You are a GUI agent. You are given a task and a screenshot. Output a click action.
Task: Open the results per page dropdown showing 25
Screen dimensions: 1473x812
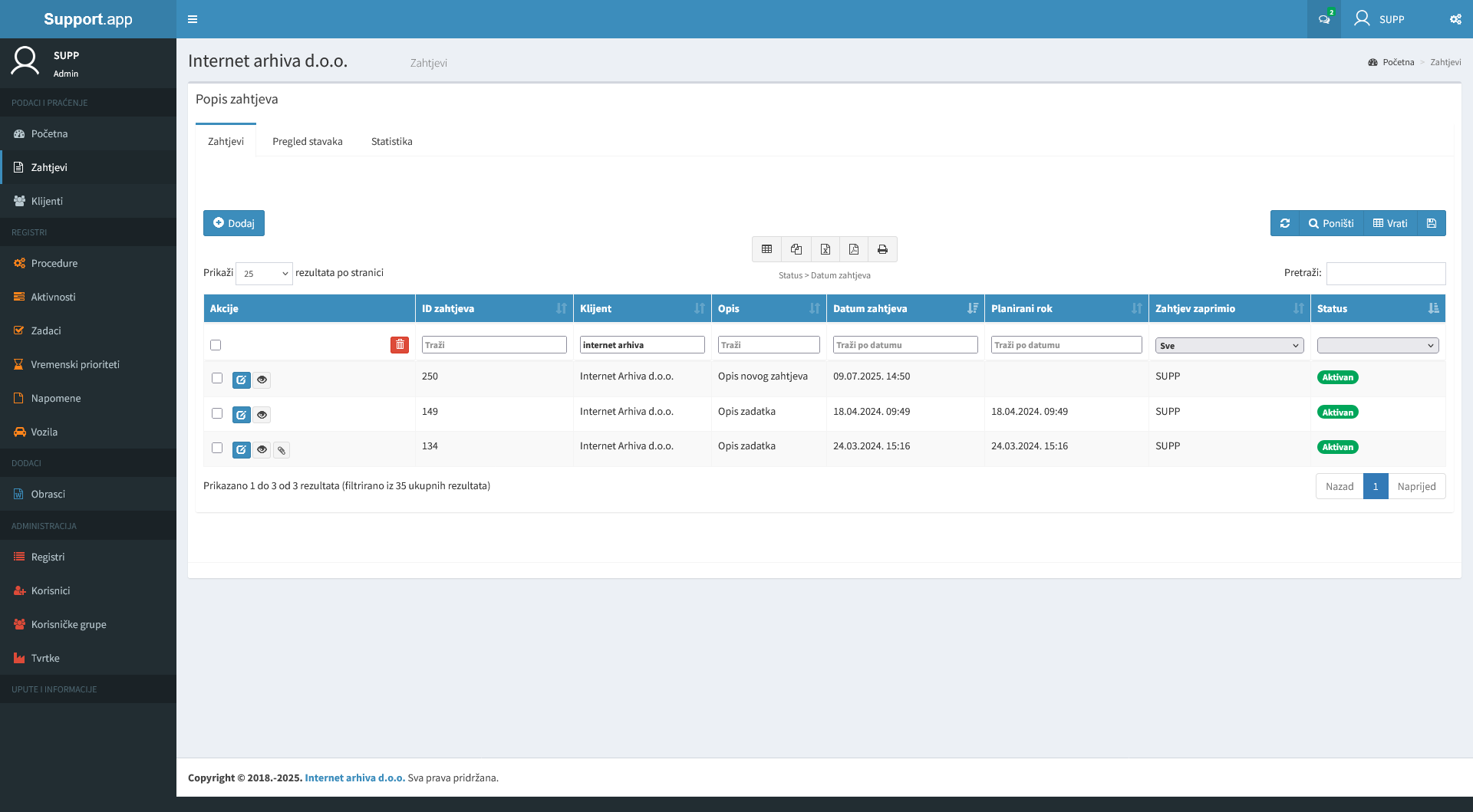(x=264, y=274)
